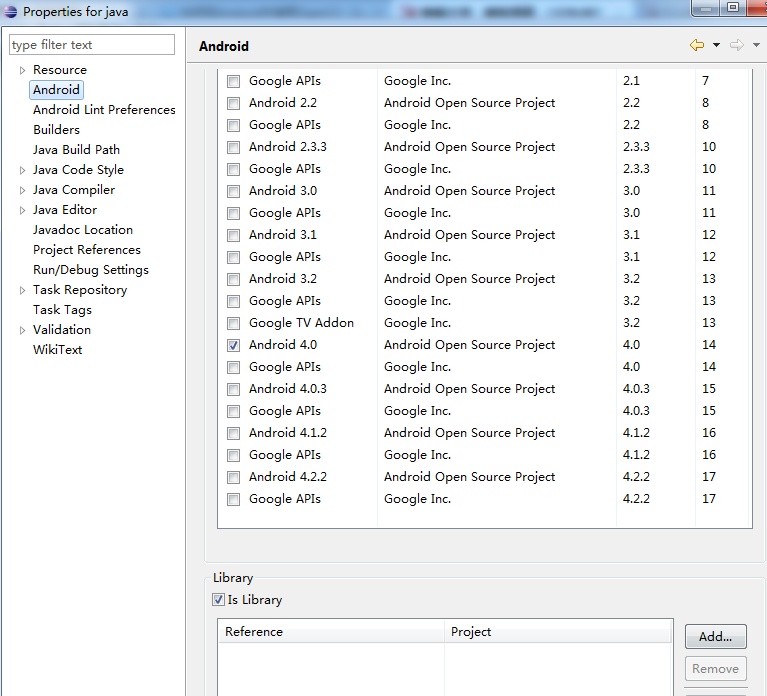The width and height of the screenshot is (767, 696).
Task: Open the back history dropdown arrow
Action: [x=716, y=45]
